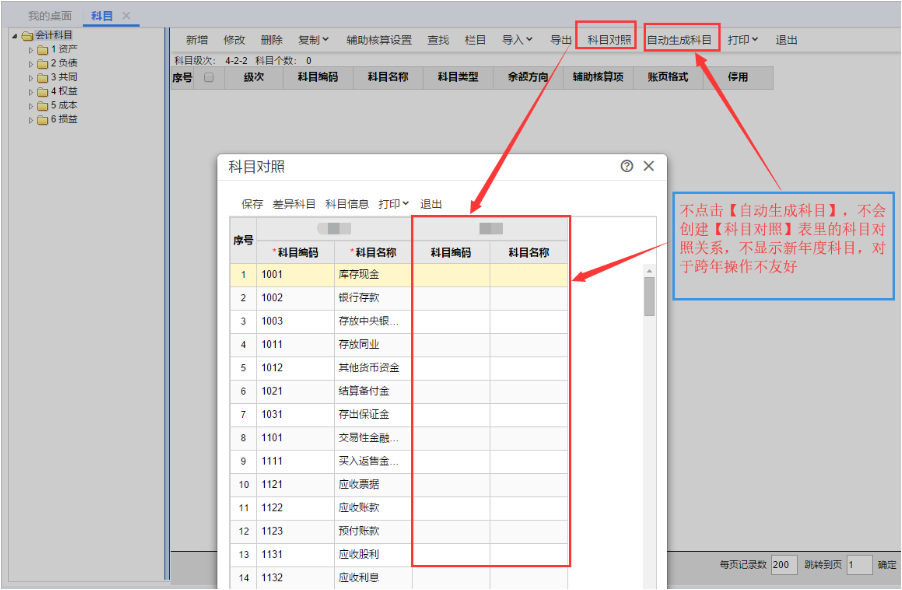
Task: Click empty target 科目编码 cell for 1001
Action: [451, 275]
